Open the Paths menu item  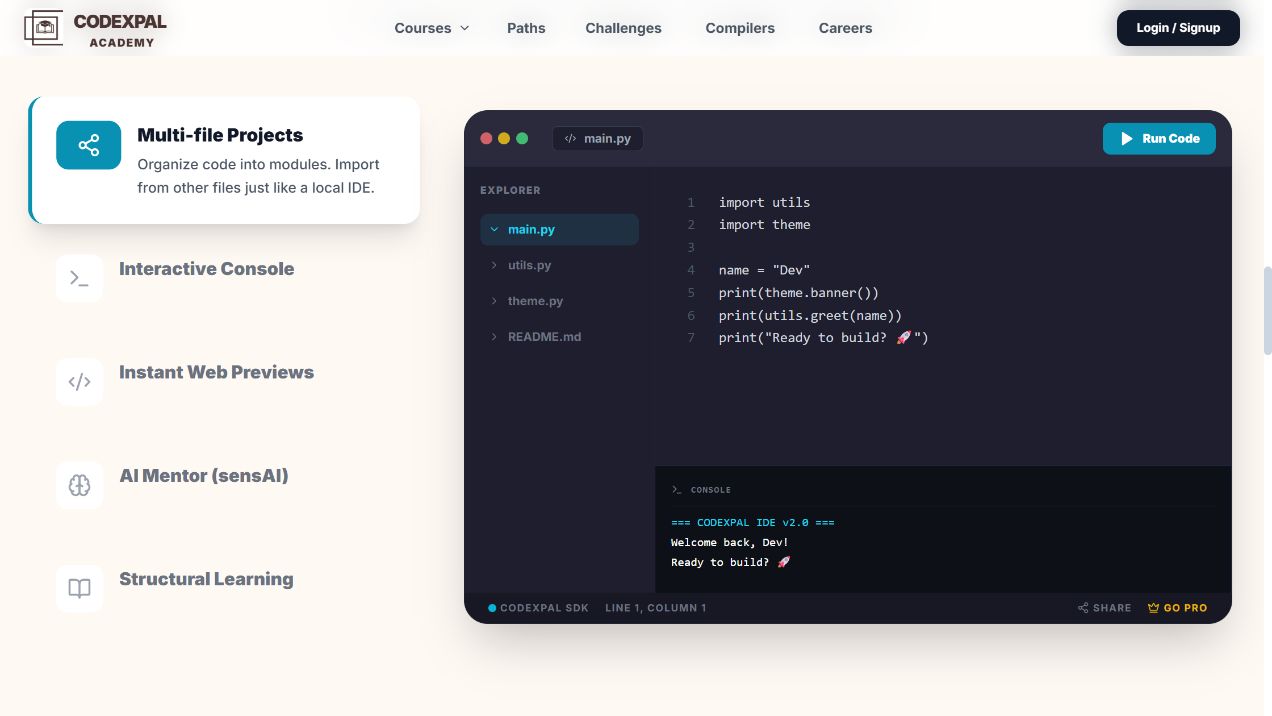click(526, 28)
